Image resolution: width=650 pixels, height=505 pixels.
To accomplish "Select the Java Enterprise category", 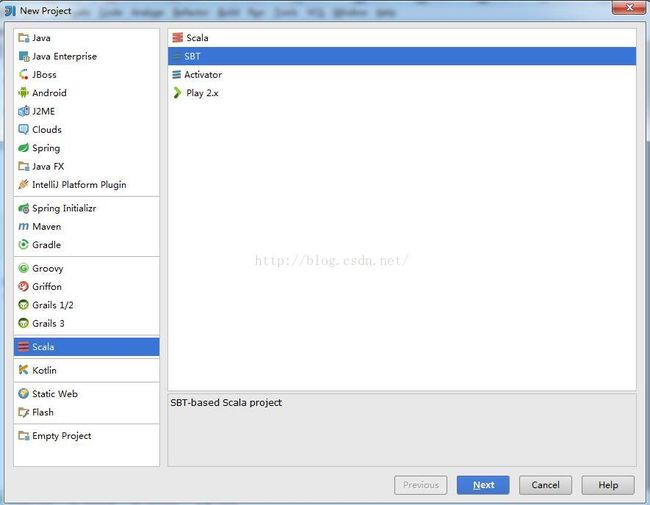I will point(86,56).
